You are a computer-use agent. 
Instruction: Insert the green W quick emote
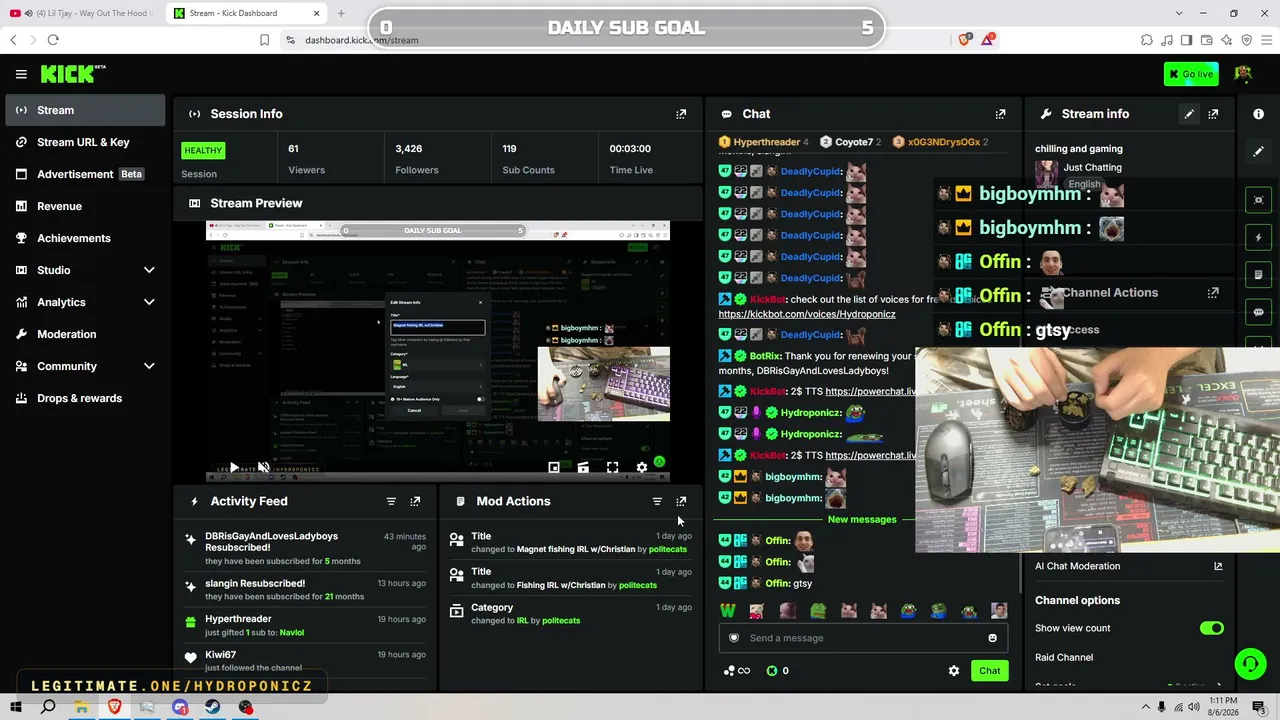(x=727, y=611)
